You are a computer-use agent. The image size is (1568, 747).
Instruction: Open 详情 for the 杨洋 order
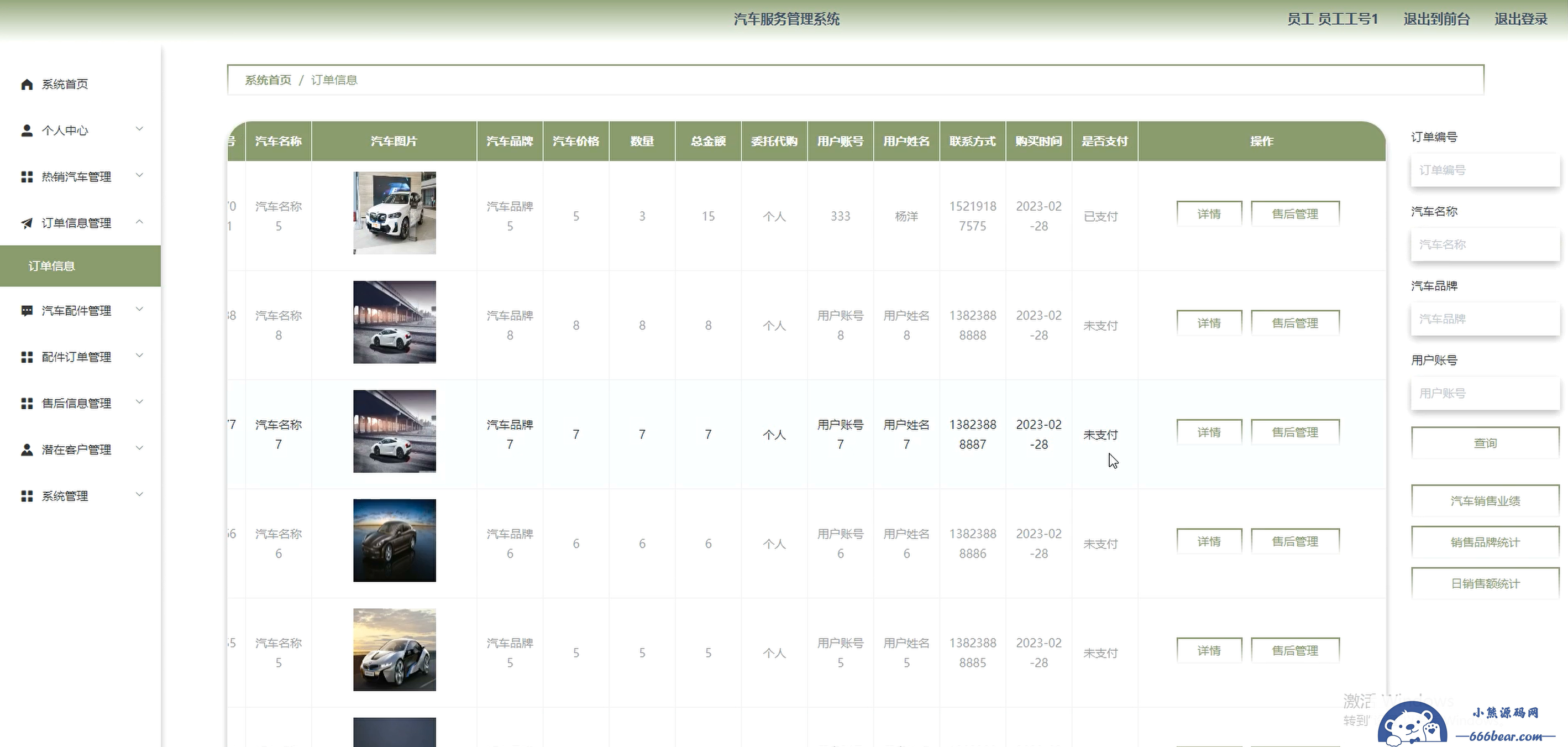tap(1209, 213)
